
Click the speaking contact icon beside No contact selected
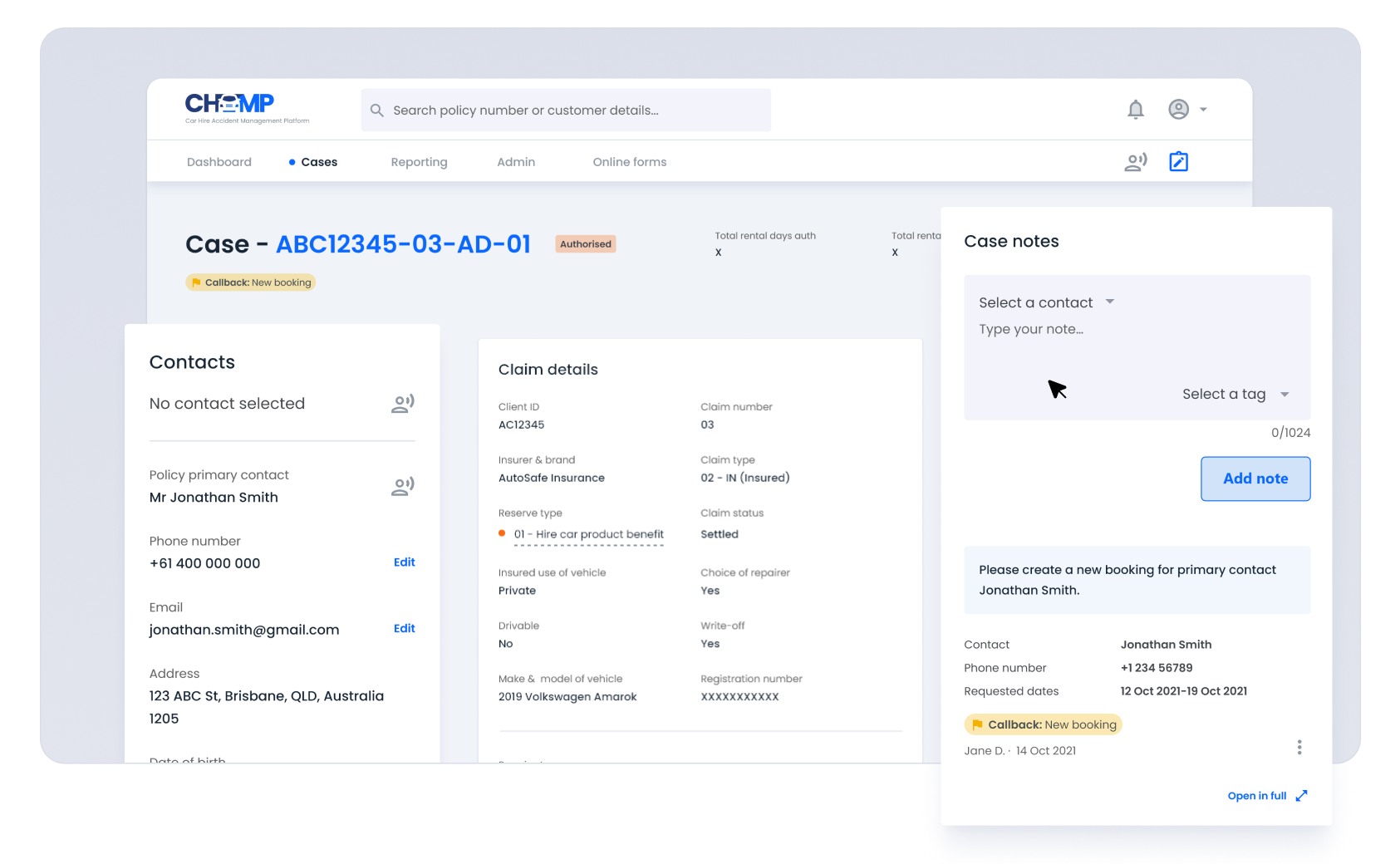pyautogui.click(x=403, y=404)
